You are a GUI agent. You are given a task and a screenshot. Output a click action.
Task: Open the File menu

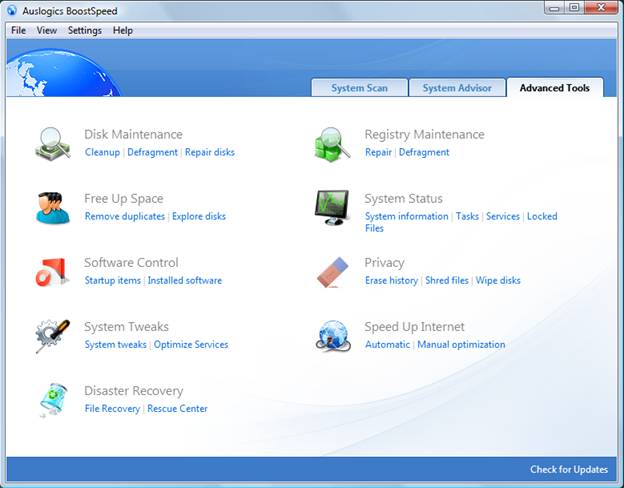[18, 30]
